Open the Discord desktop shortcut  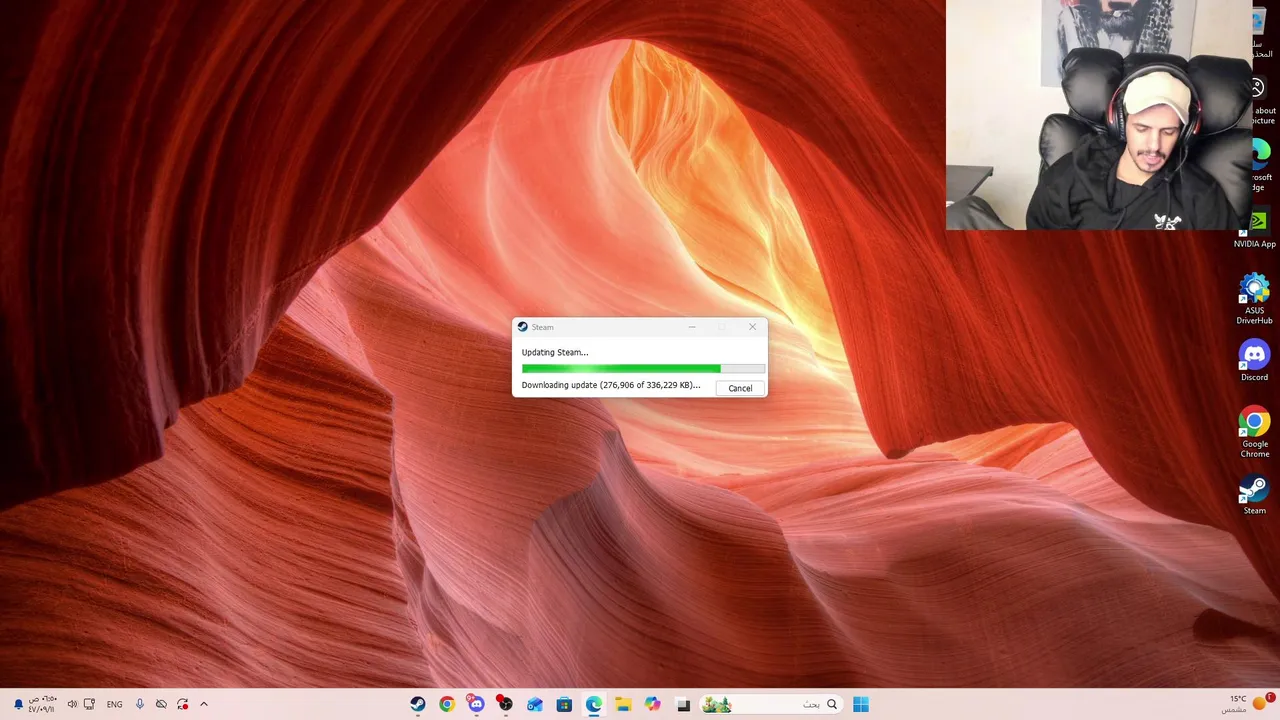pos(1254,361)
